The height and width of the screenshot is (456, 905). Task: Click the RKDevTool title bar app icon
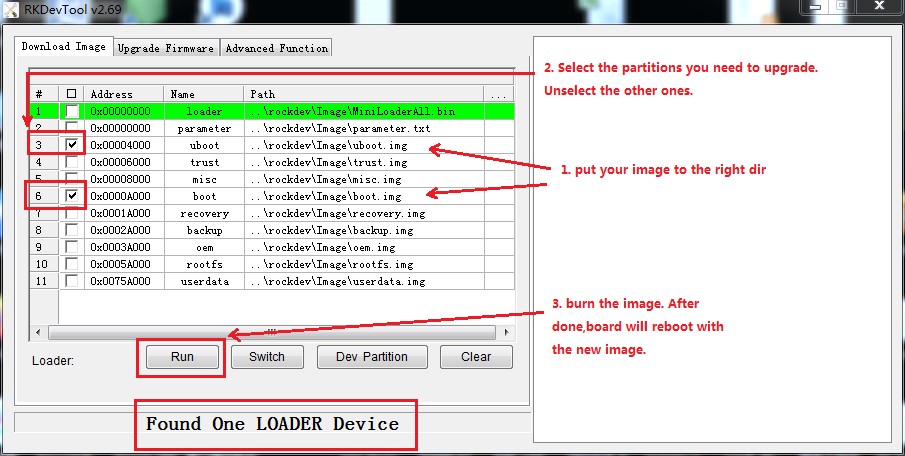pyautogui.click(x=11, y=10)
